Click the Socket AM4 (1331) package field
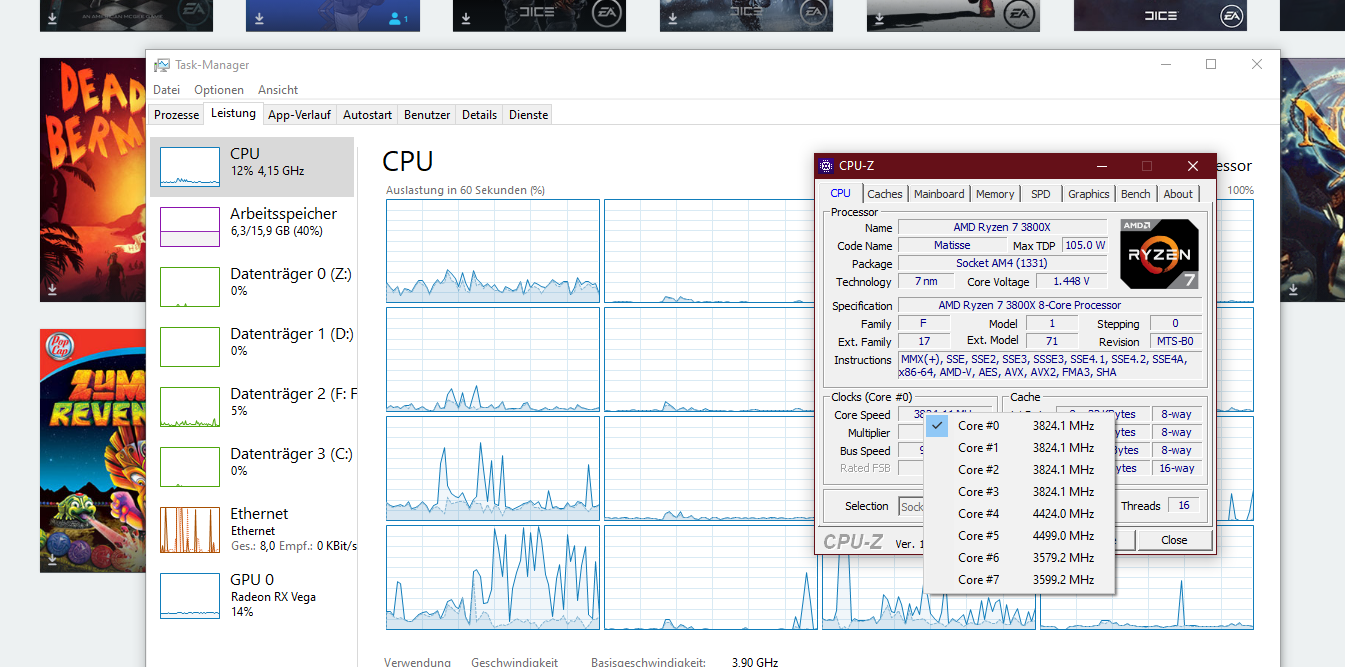 tap(1002, 264)
